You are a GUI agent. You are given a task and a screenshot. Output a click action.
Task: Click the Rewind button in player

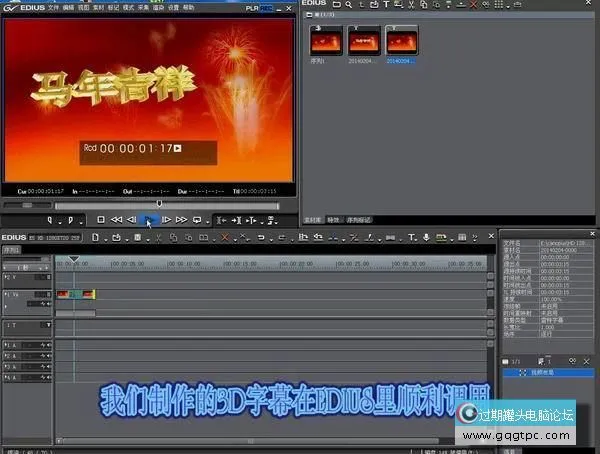click(x=116, y=220)
